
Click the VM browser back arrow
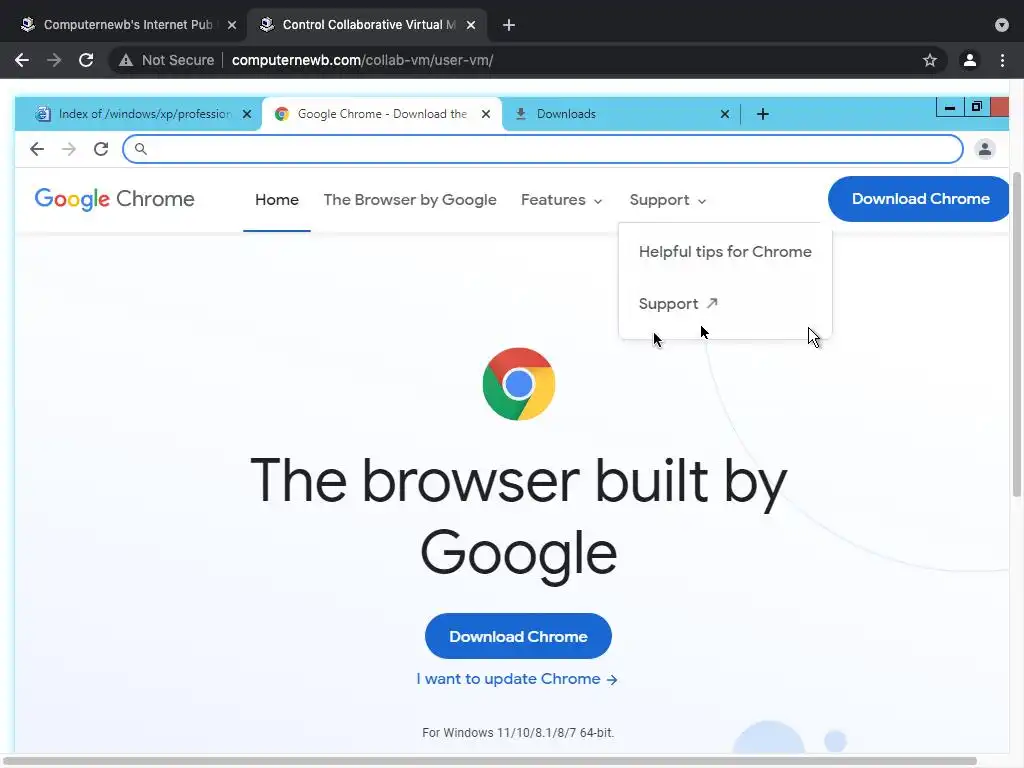37,149
